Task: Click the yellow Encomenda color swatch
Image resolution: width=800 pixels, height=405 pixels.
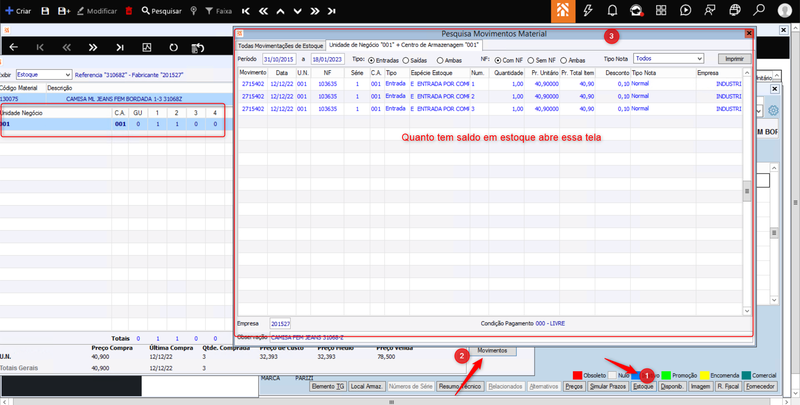Action: point(704,375)
